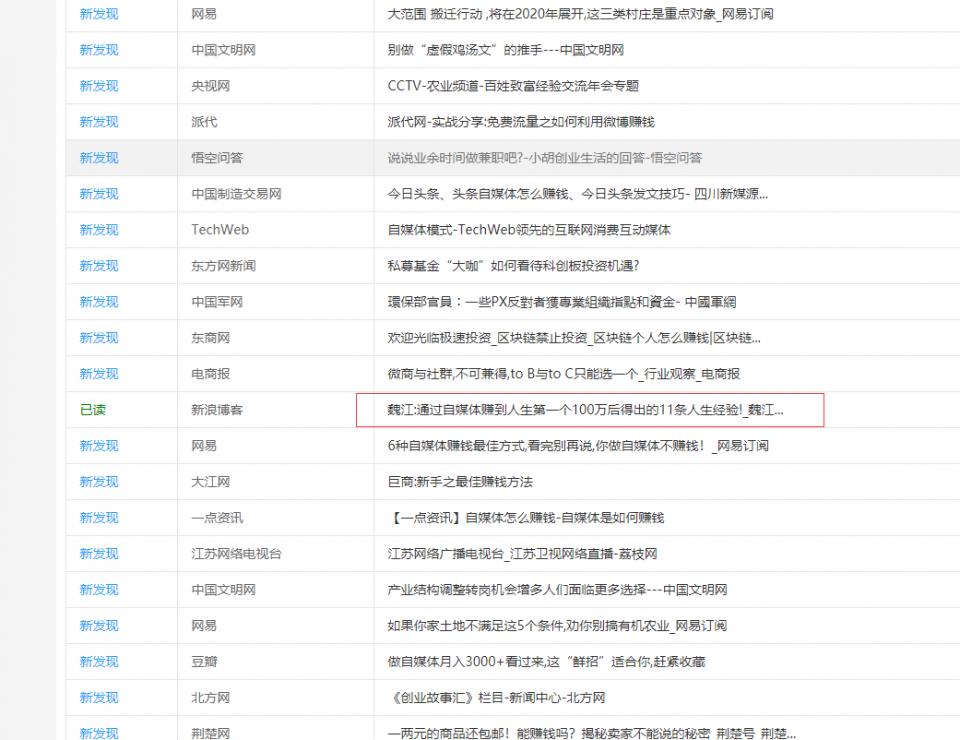Click 新发现 status beside TechWeb
The height and width of the screenshot is (740, 960).
pyautogui.click(x=99, y=230)
